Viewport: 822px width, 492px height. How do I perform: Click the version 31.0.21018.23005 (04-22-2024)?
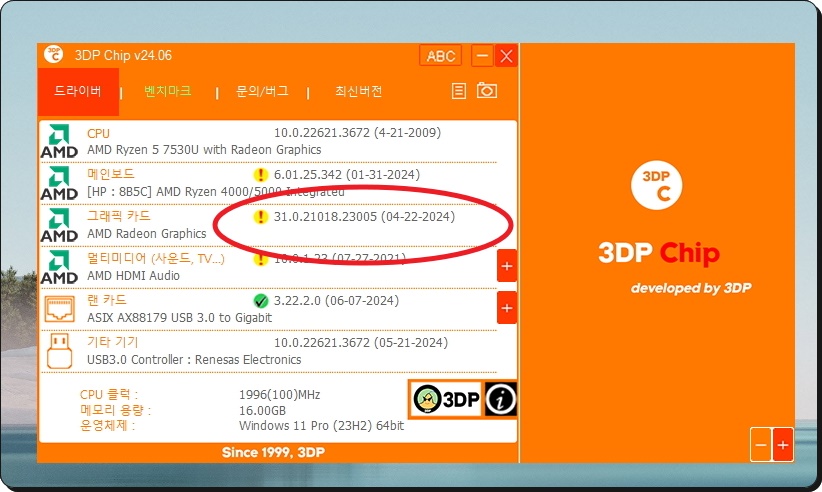[x=364, y=217]
